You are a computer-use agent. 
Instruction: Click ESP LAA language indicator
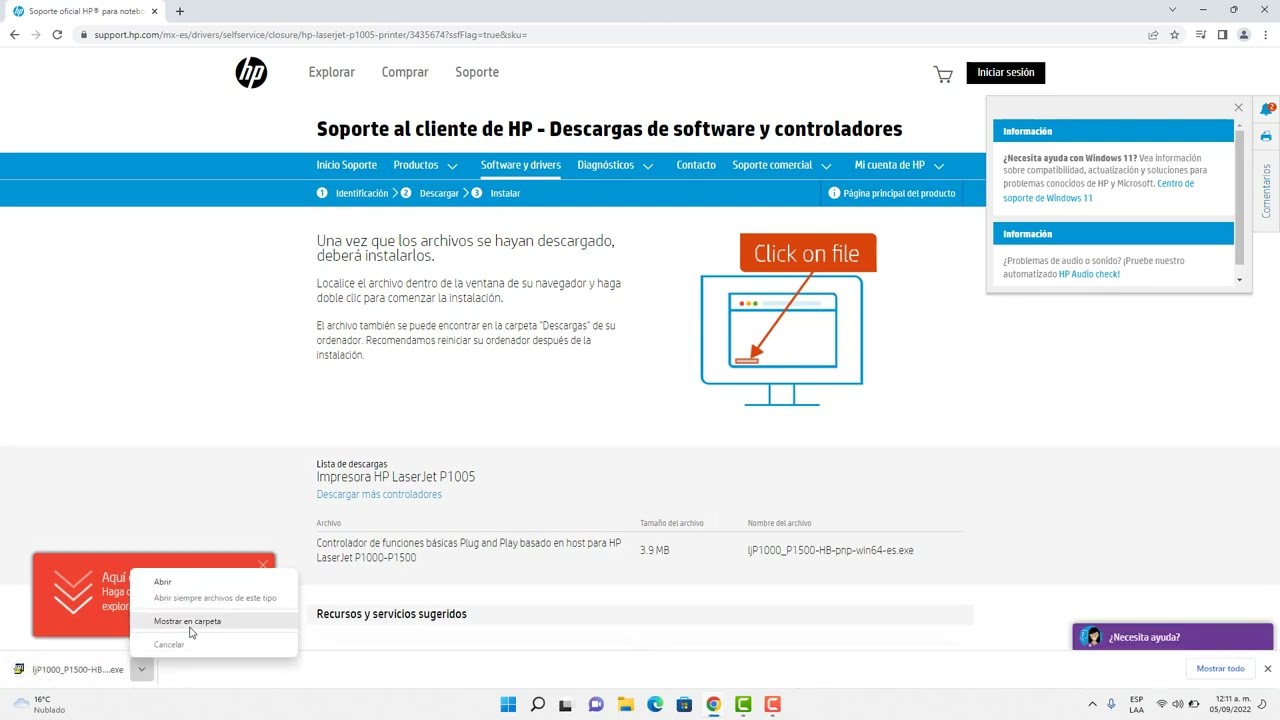click(x=1137, y=704)
